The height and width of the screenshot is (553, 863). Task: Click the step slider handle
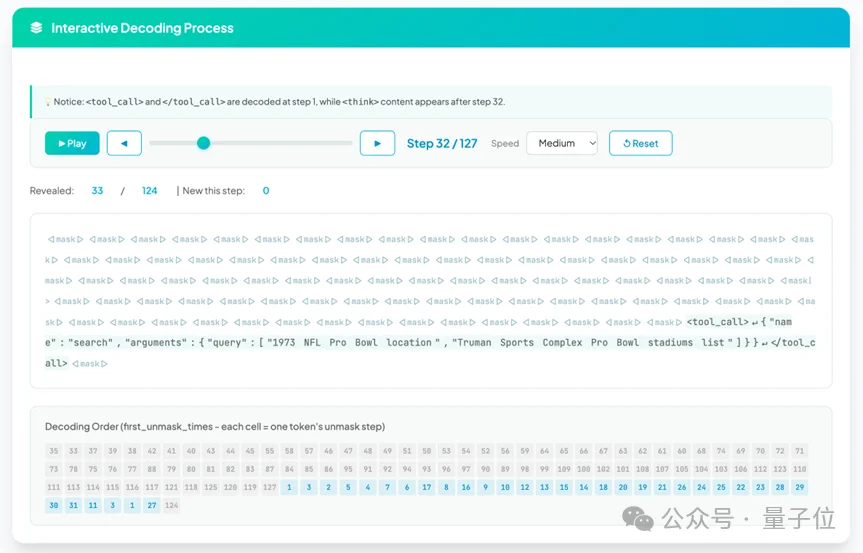[x=203, y=143]
